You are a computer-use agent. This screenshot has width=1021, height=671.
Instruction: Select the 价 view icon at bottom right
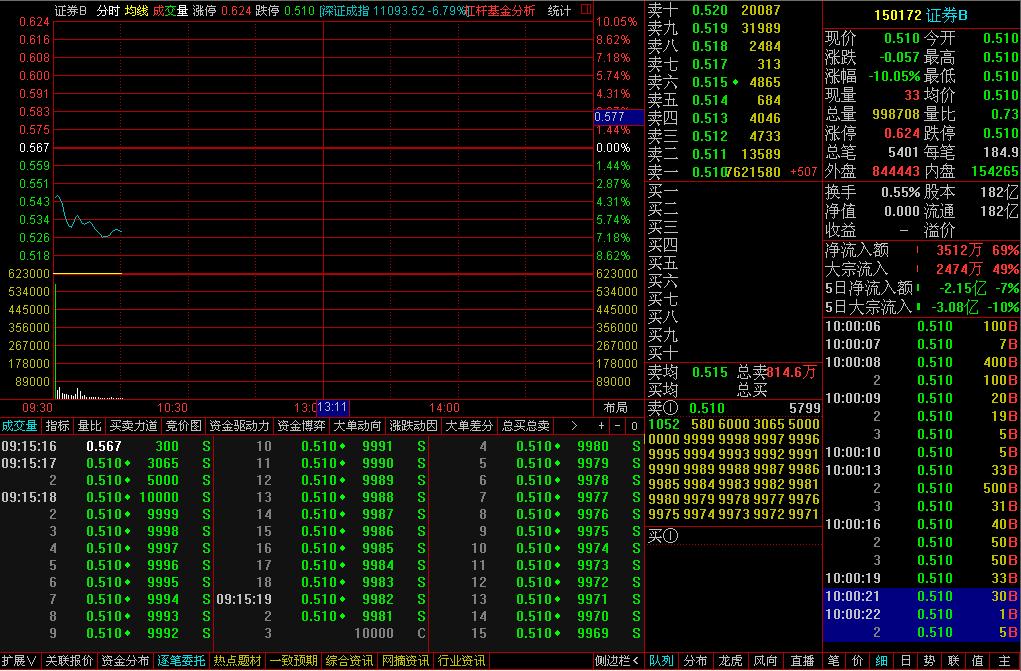point(858,661)
